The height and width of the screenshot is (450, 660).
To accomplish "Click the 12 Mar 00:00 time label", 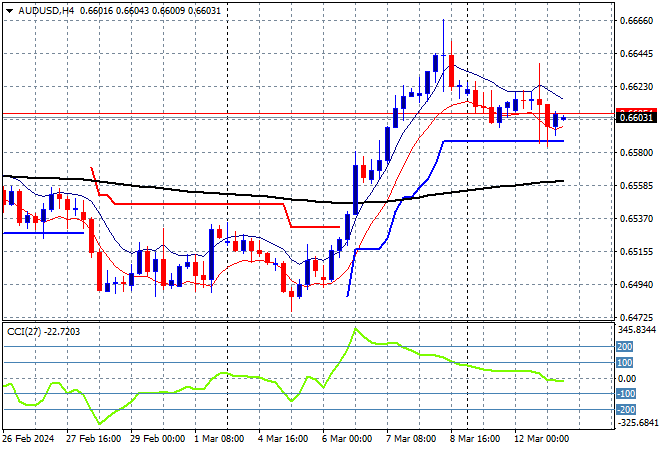I will [x=539, y=440].
